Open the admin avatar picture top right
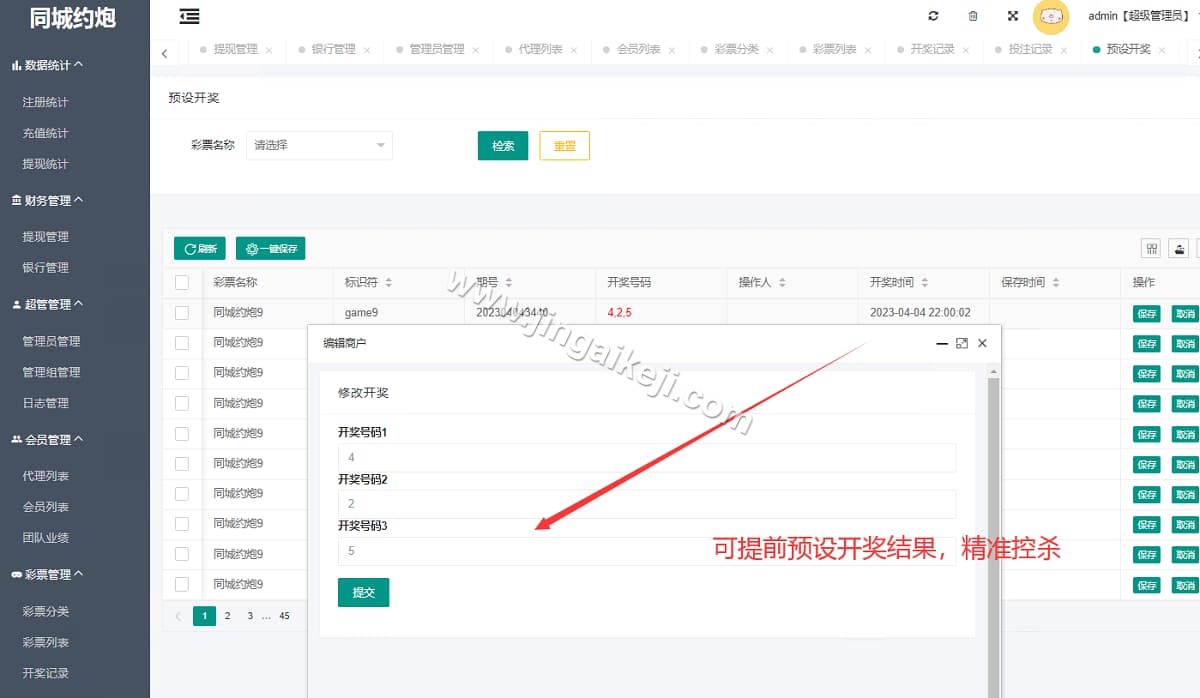The width and height of the screenshot is (1200, 698). pos(1051,17)
